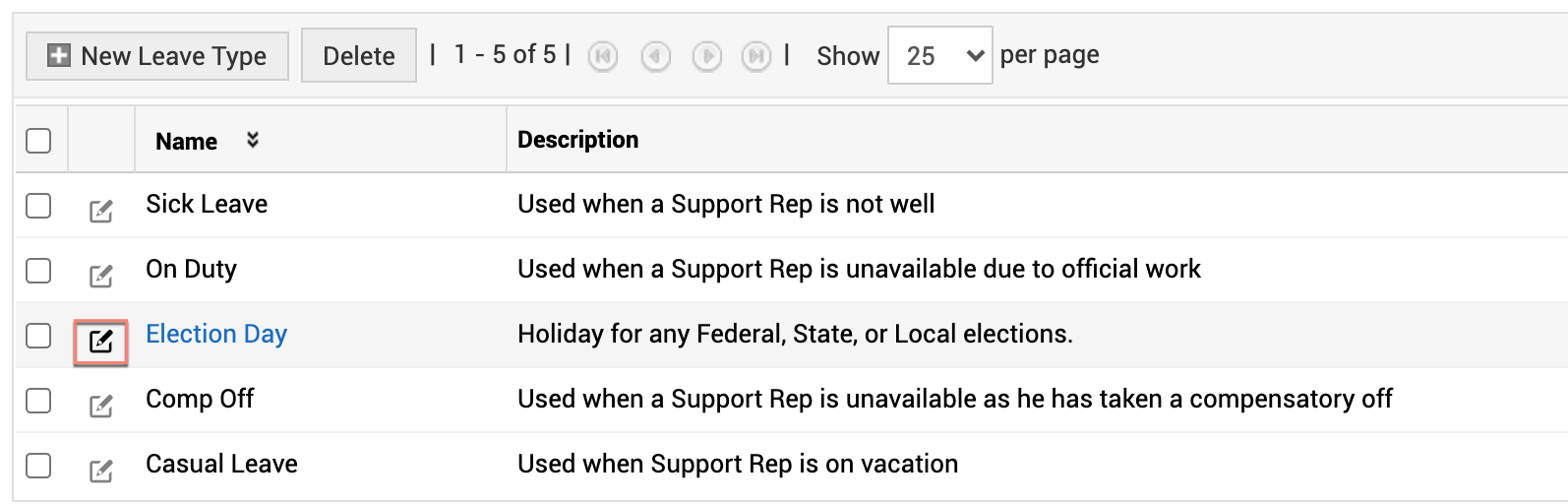Toggle the select-all header checkbox
This screenshot has width=1568, height=504.
tap(38, 141)
